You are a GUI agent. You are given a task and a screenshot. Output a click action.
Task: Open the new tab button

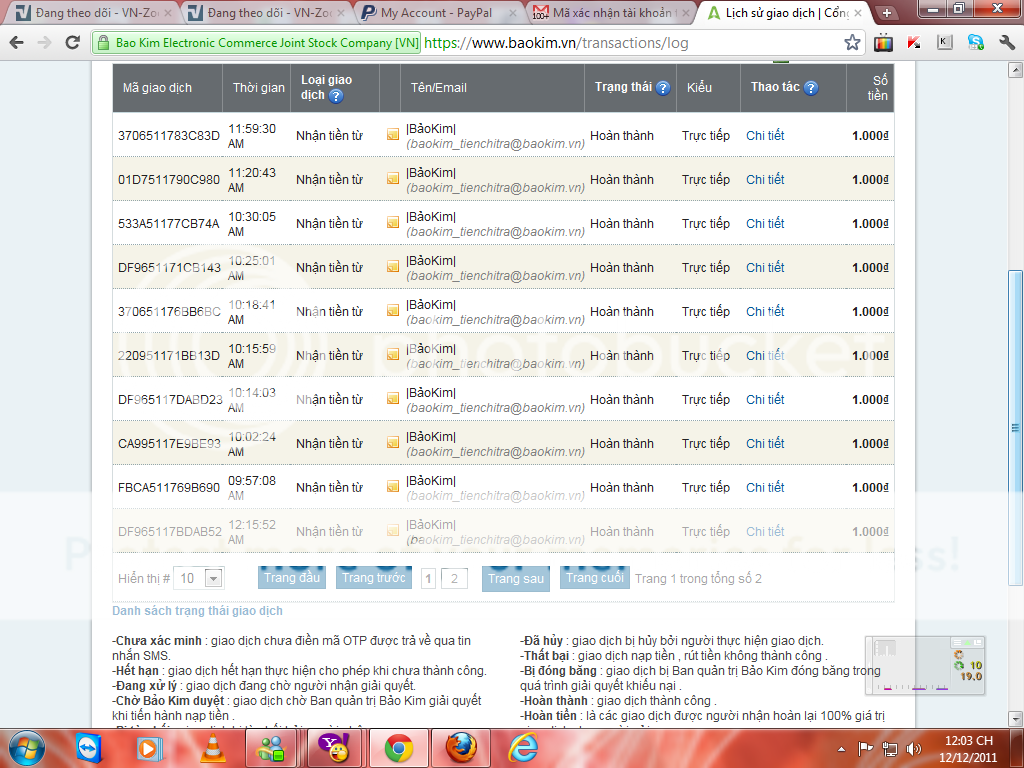click(887, 12)
